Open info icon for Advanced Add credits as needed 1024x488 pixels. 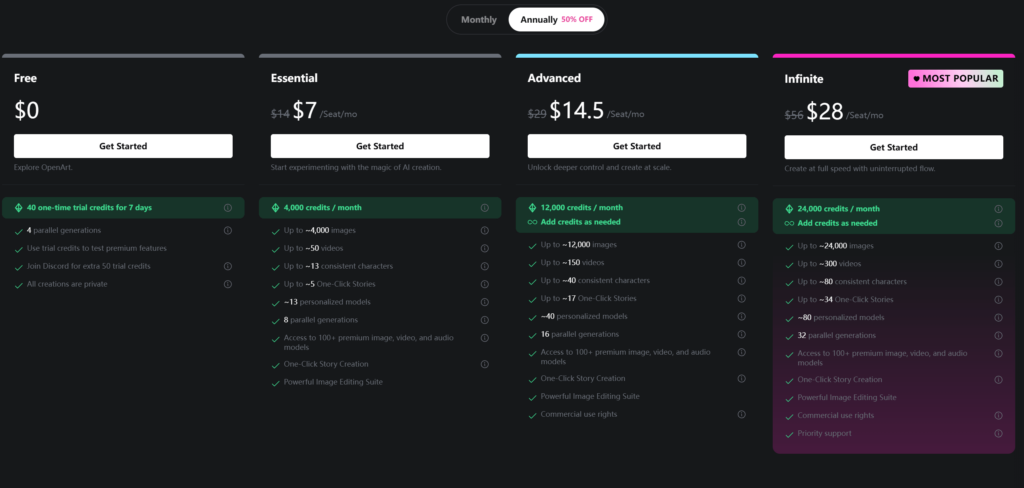point(741,222)
